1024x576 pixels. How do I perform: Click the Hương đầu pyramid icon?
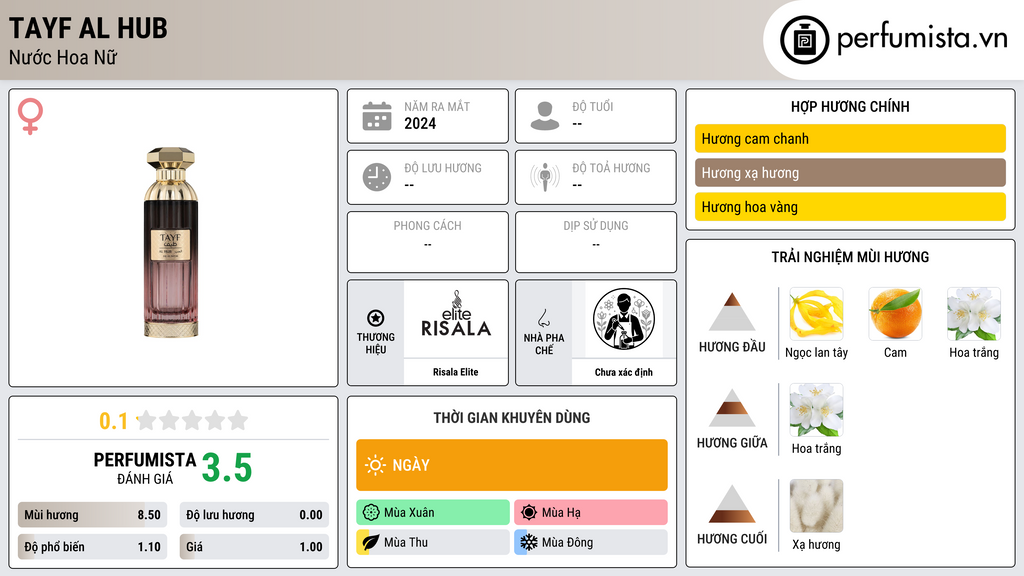pyautogui.click(x=732, y=312)
